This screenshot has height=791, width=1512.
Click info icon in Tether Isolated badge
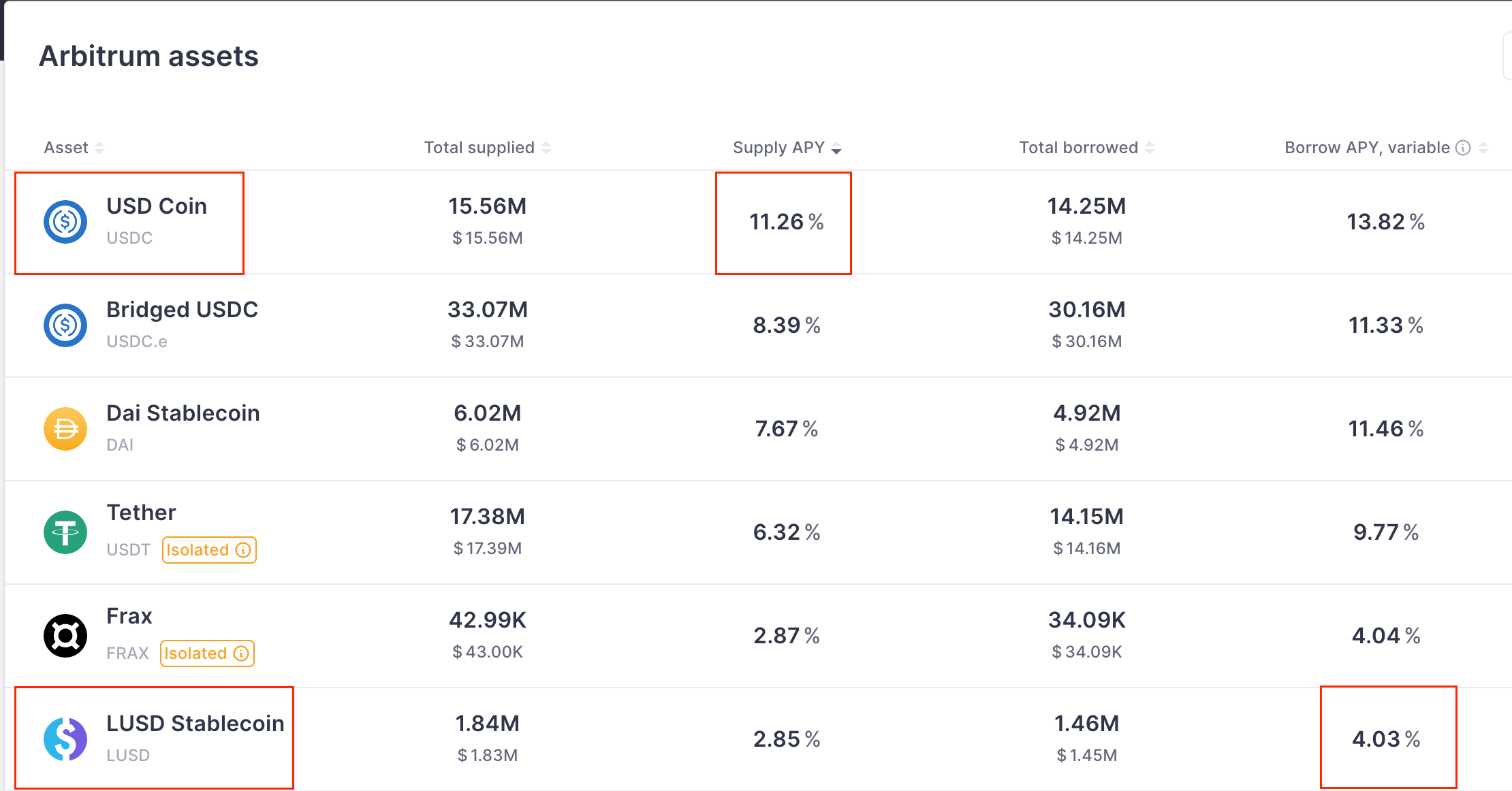(243, 550)
